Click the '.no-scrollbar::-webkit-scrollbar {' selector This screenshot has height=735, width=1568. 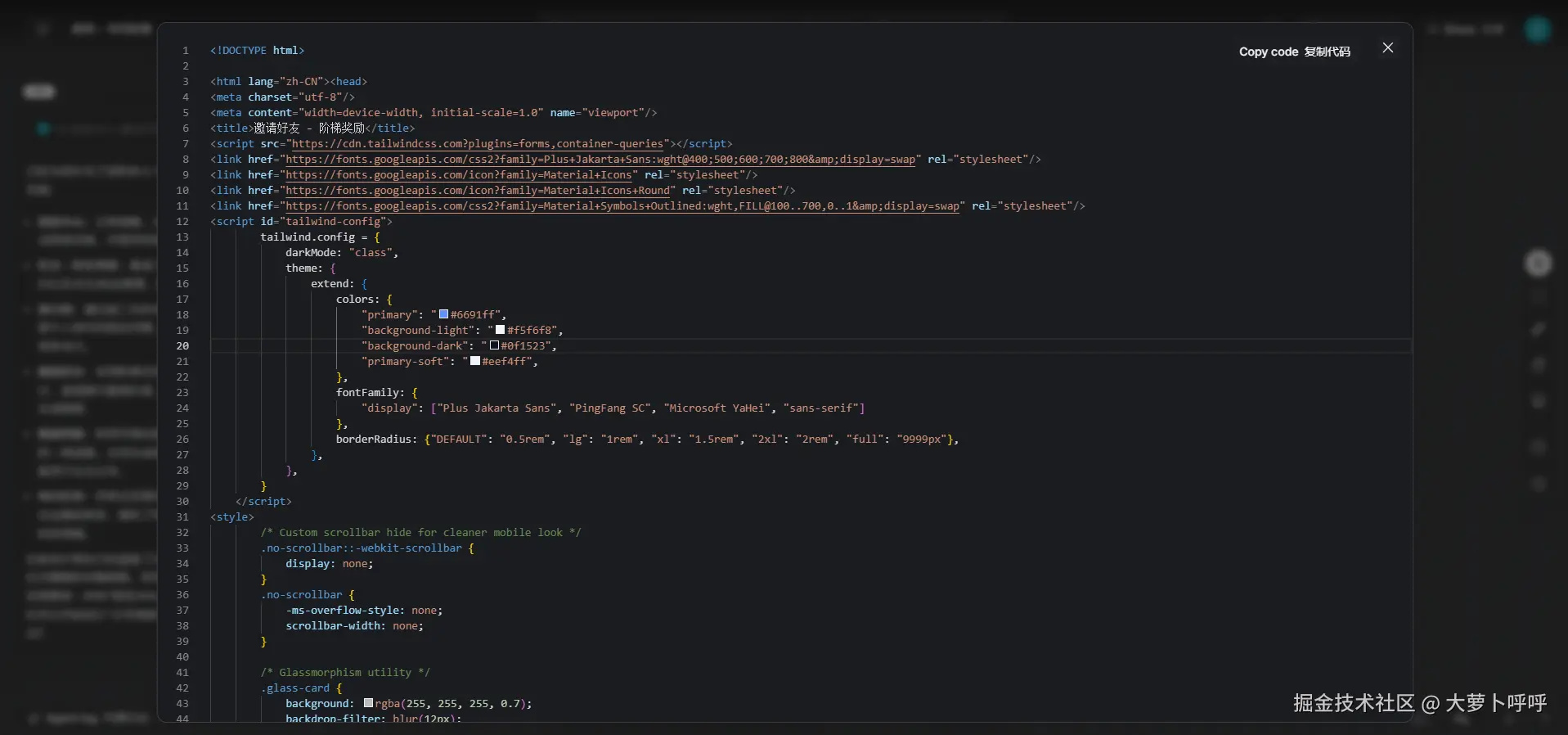pos(367,548)
